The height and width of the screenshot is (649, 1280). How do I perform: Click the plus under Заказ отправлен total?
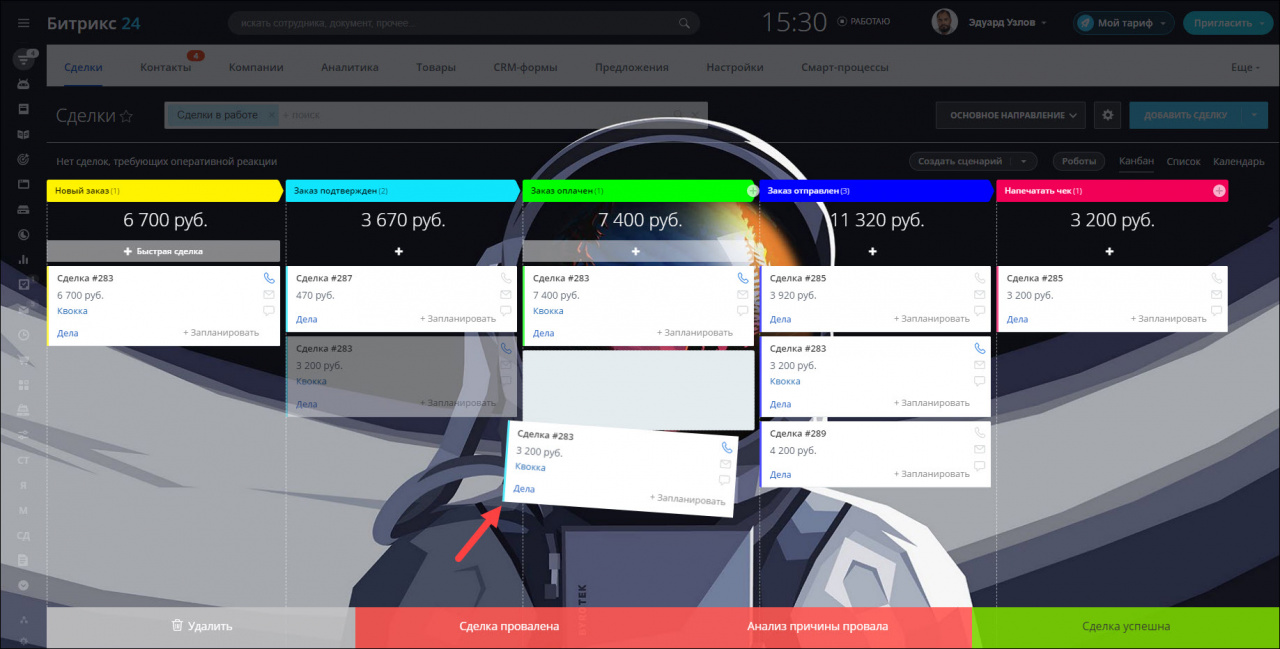pos(873,251)
